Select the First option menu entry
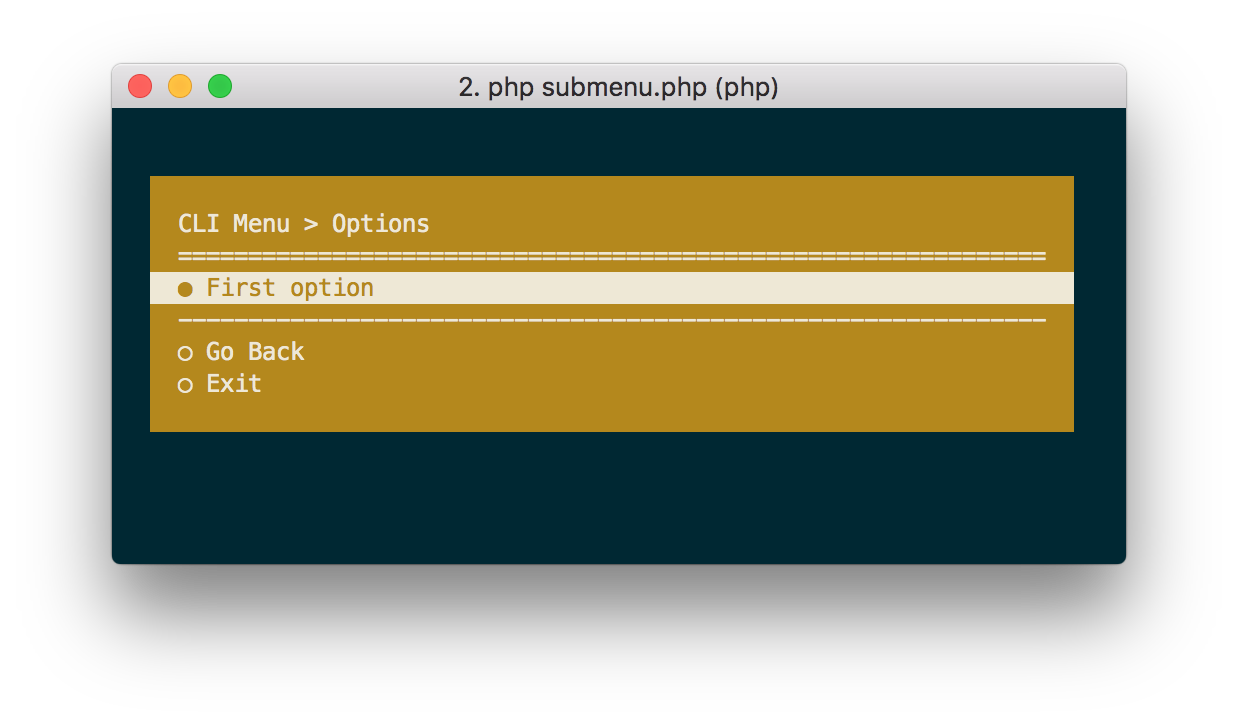This screenshot has width=1238, height=724. (288, 288)
